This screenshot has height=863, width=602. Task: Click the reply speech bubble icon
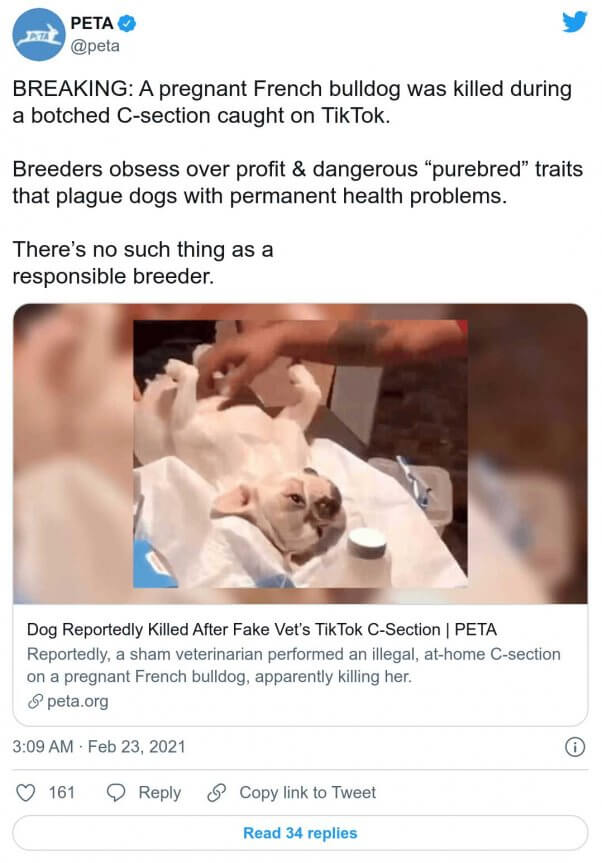(x=116, y=793)
